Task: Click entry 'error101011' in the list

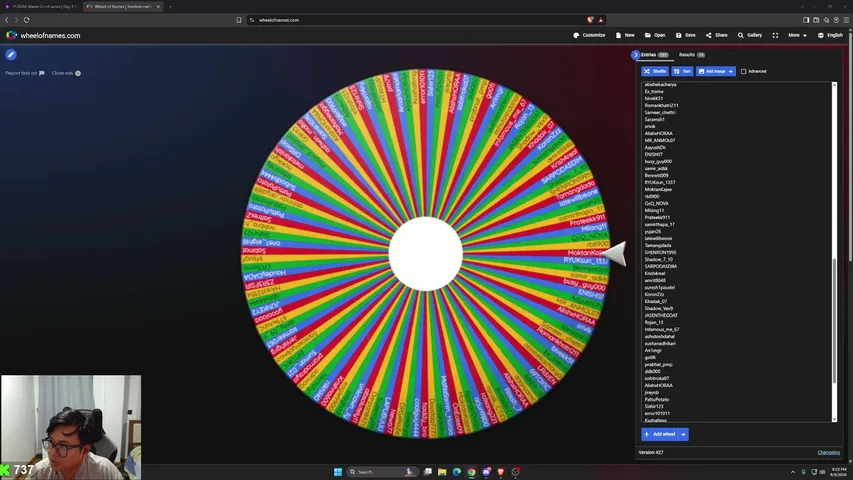Action: coord(657,414)
